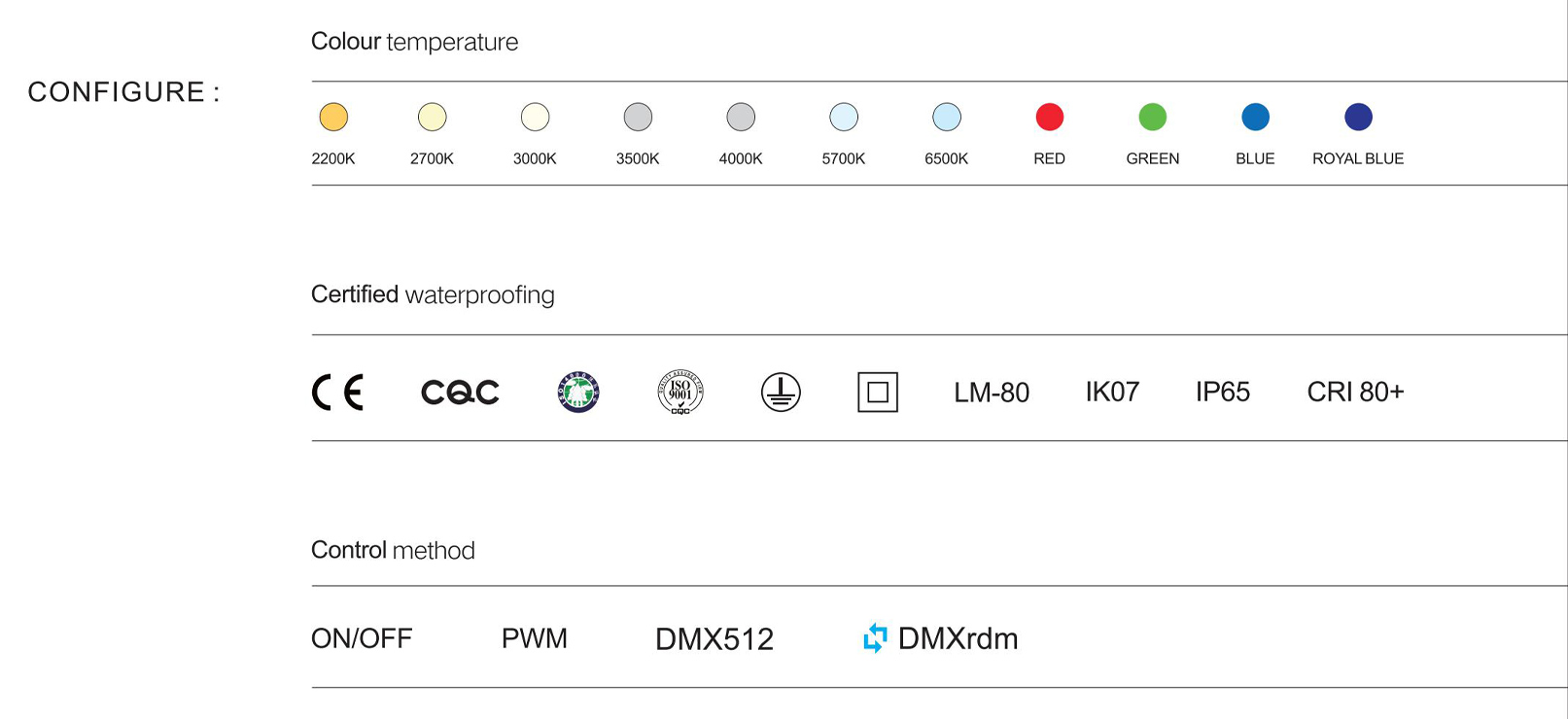Viewport: 1568px width, 719px height.
Task: Select the ISO 9001 certification badge
Action: (680, 393)
